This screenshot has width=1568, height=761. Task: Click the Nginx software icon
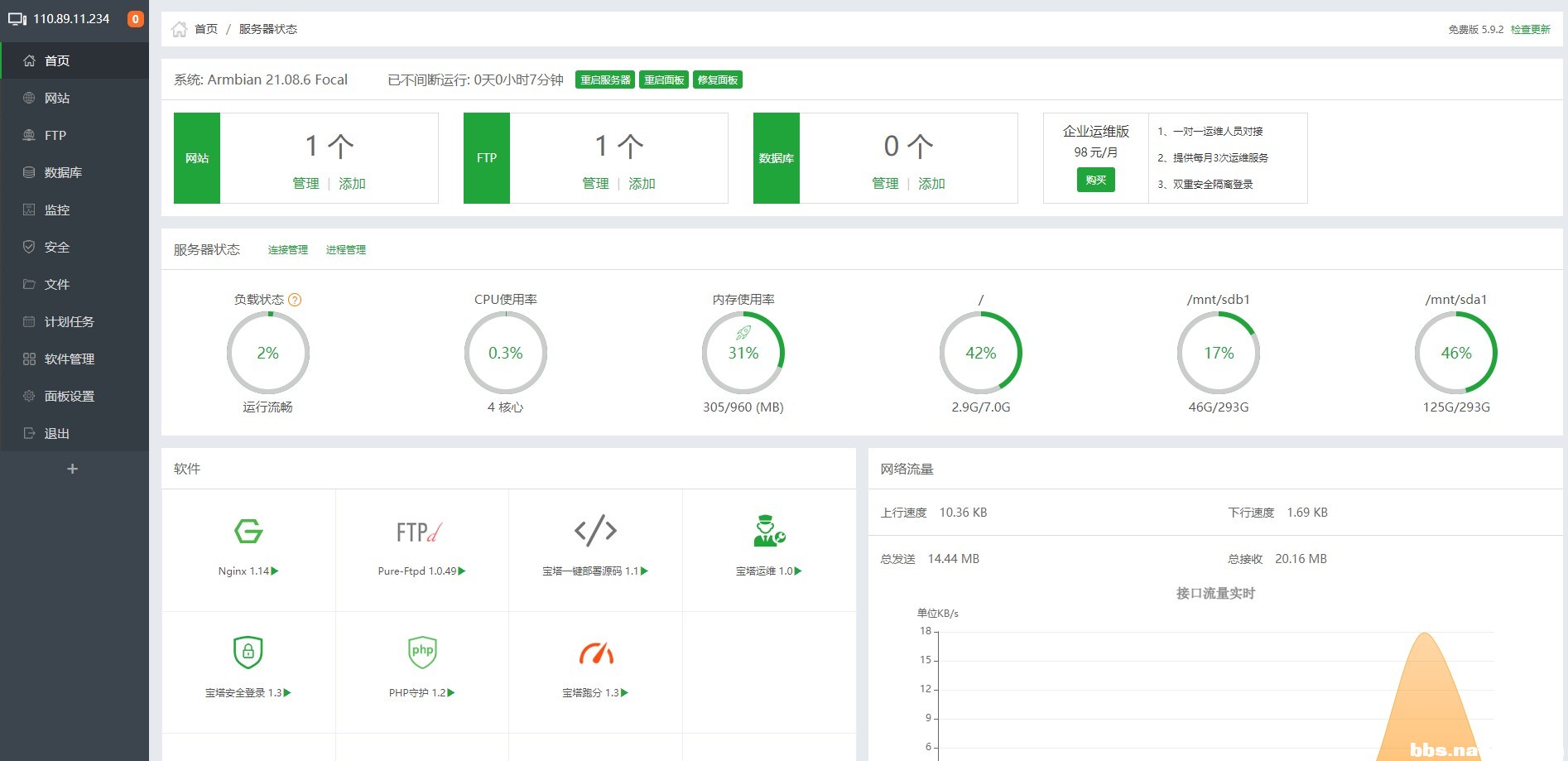click(x=248, y=531)
